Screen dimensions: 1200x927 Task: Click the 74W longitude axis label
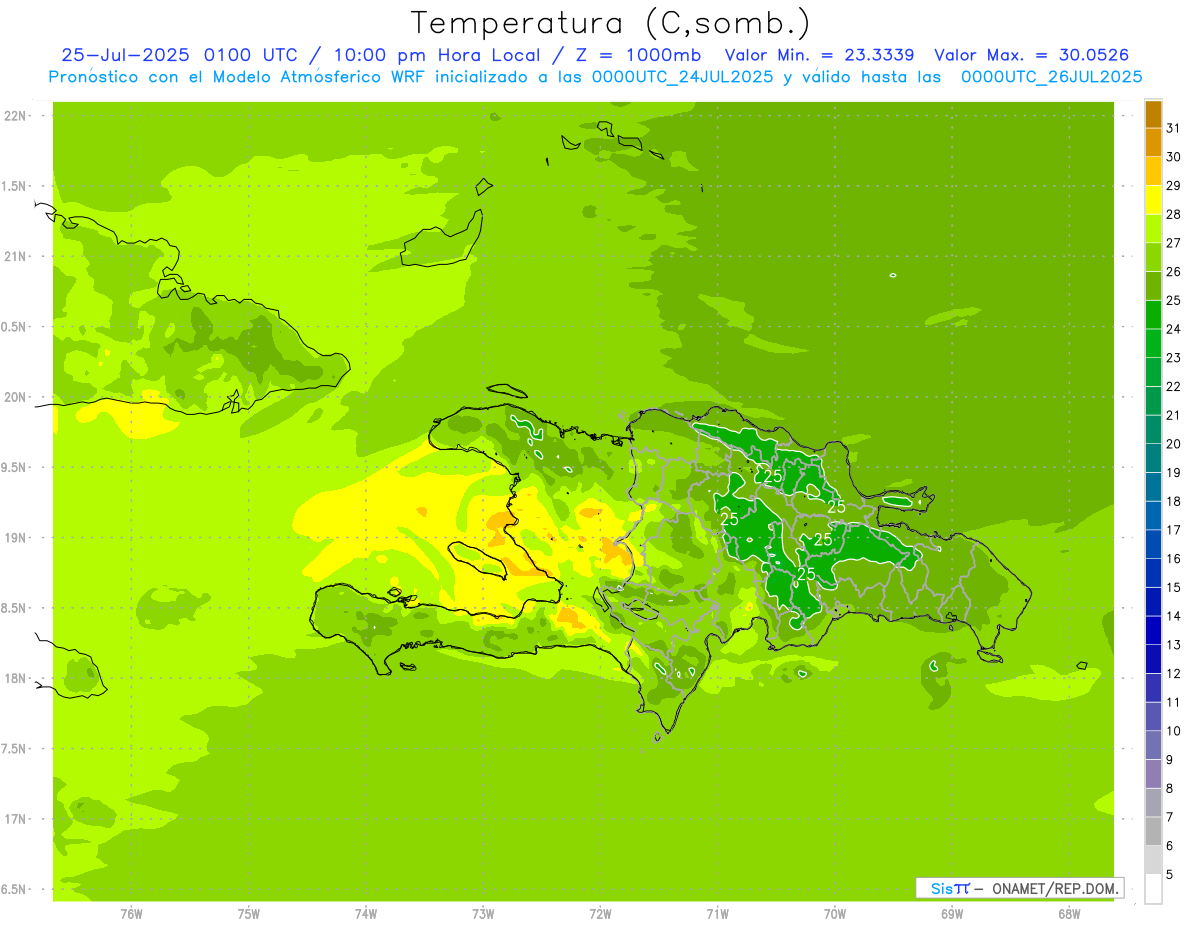[366, 914]
